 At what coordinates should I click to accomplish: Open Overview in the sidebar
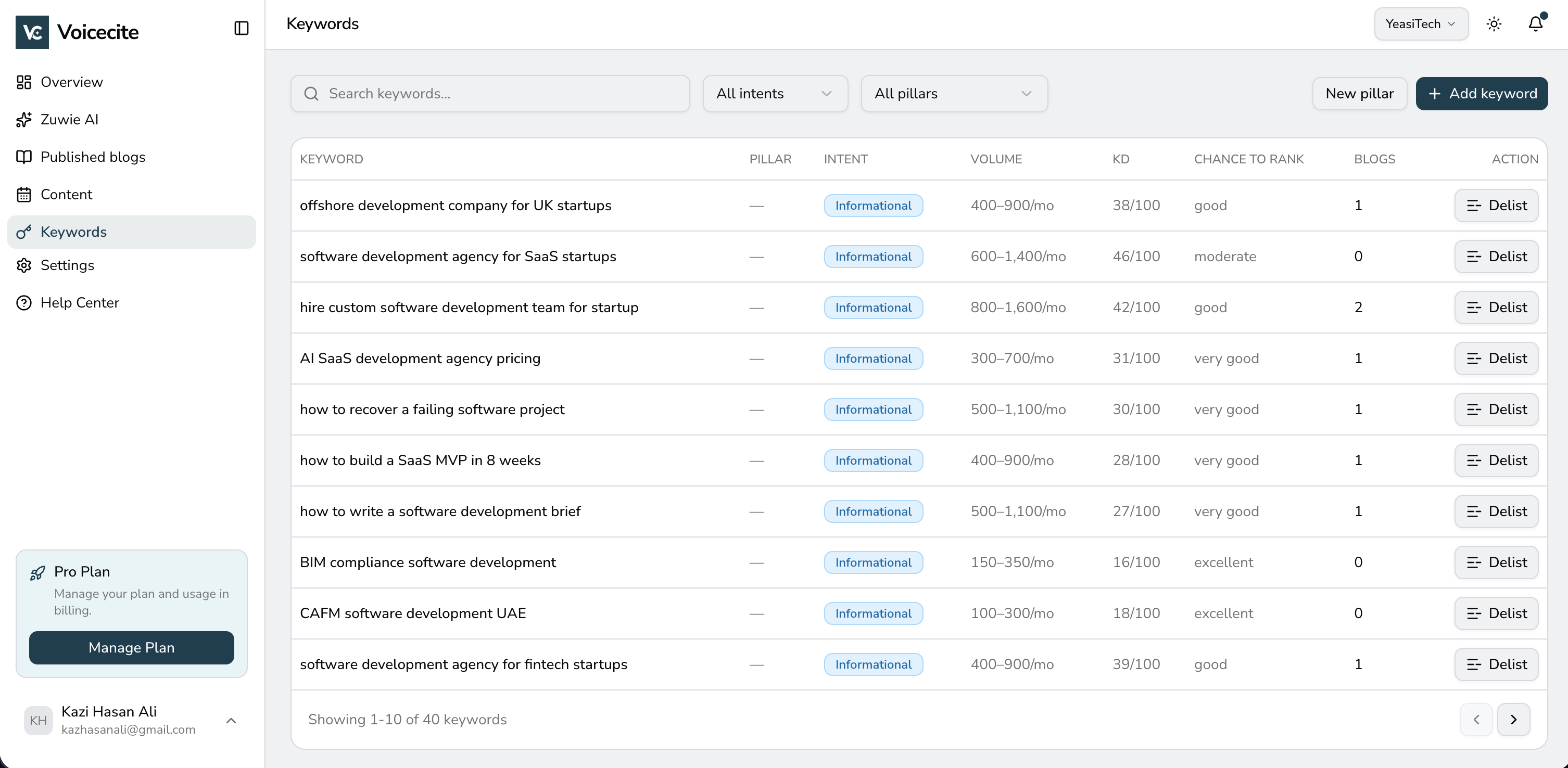pyautogui.click(x=132, y=82)
